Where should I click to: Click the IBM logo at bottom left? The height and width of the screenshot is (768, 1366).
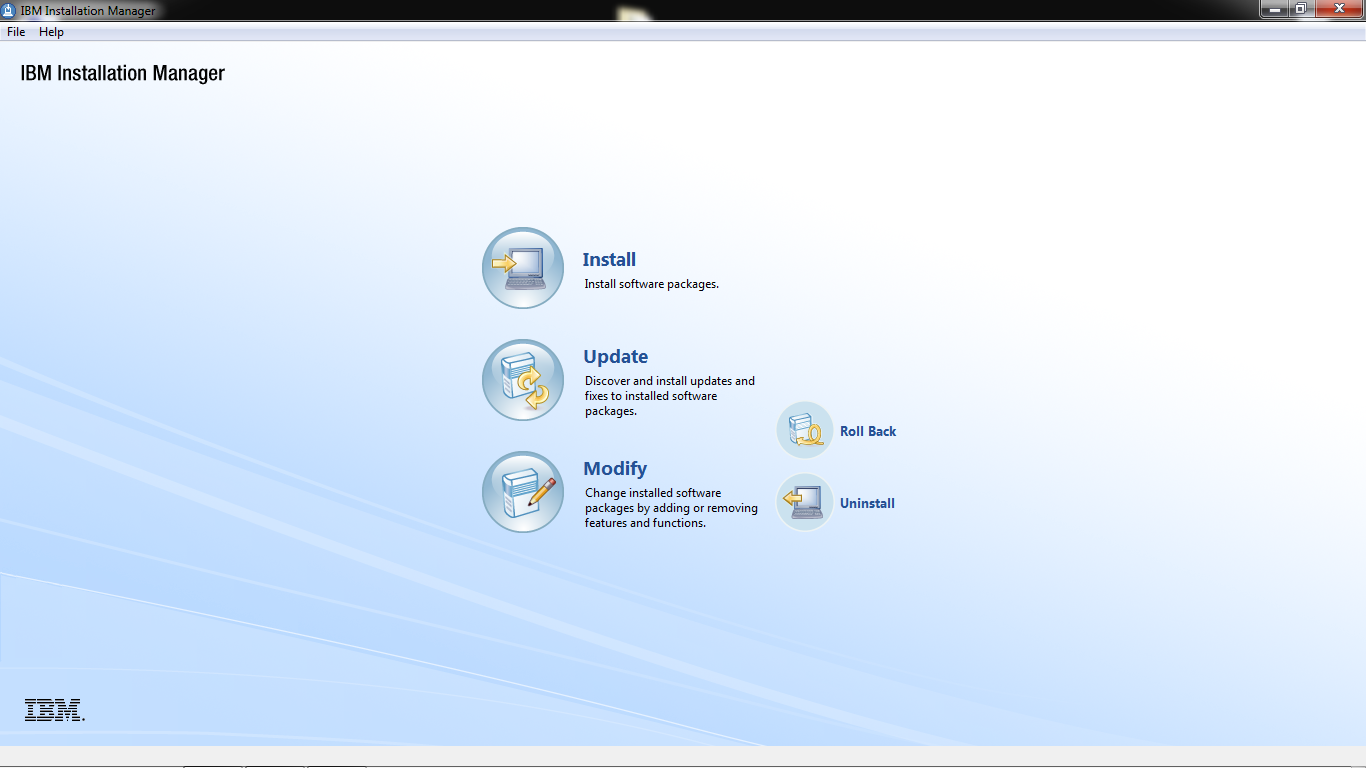coord(52,712)
